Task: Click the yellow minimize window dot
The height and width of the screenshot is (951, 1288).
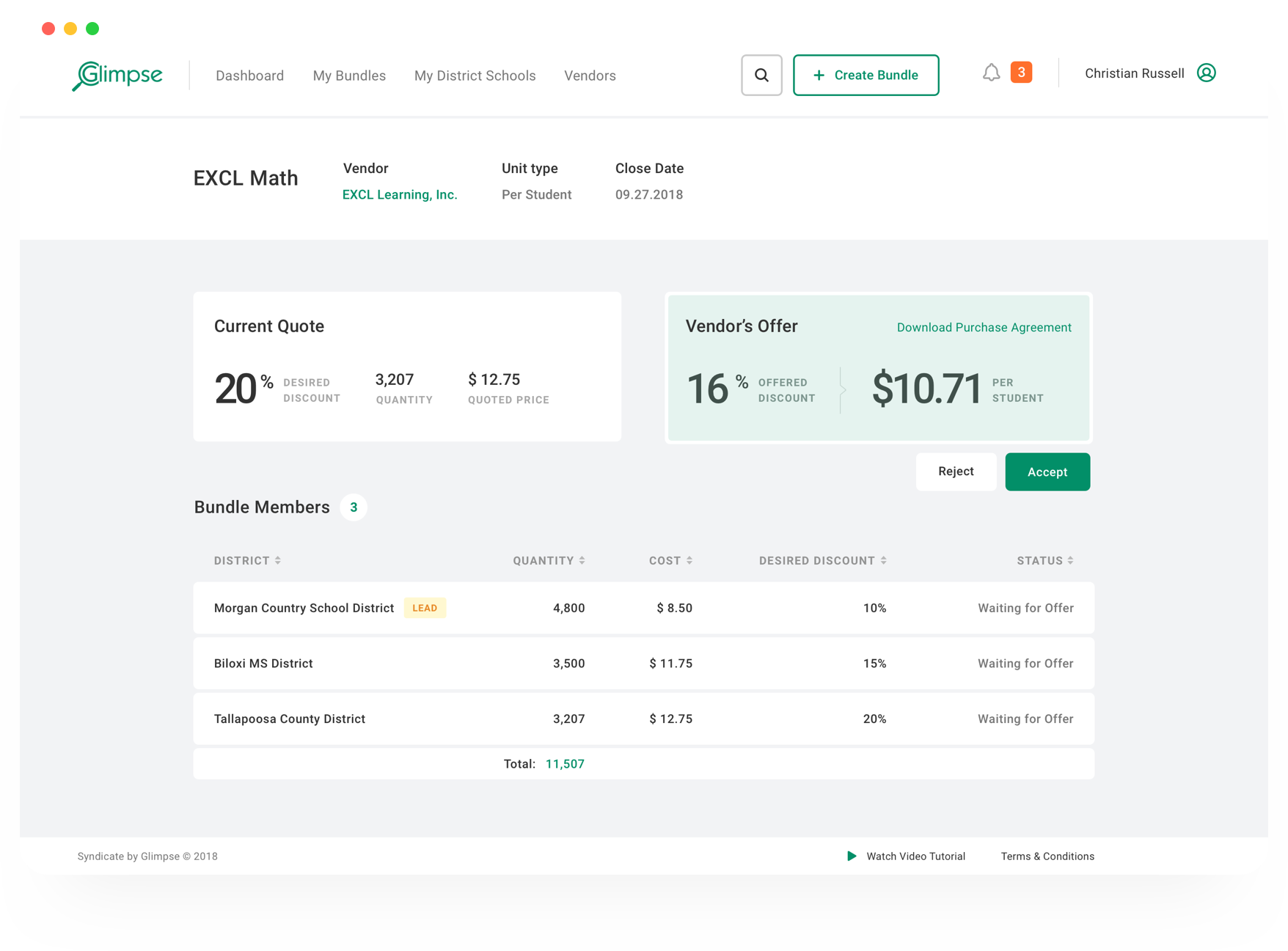Action: coord(70,29)
